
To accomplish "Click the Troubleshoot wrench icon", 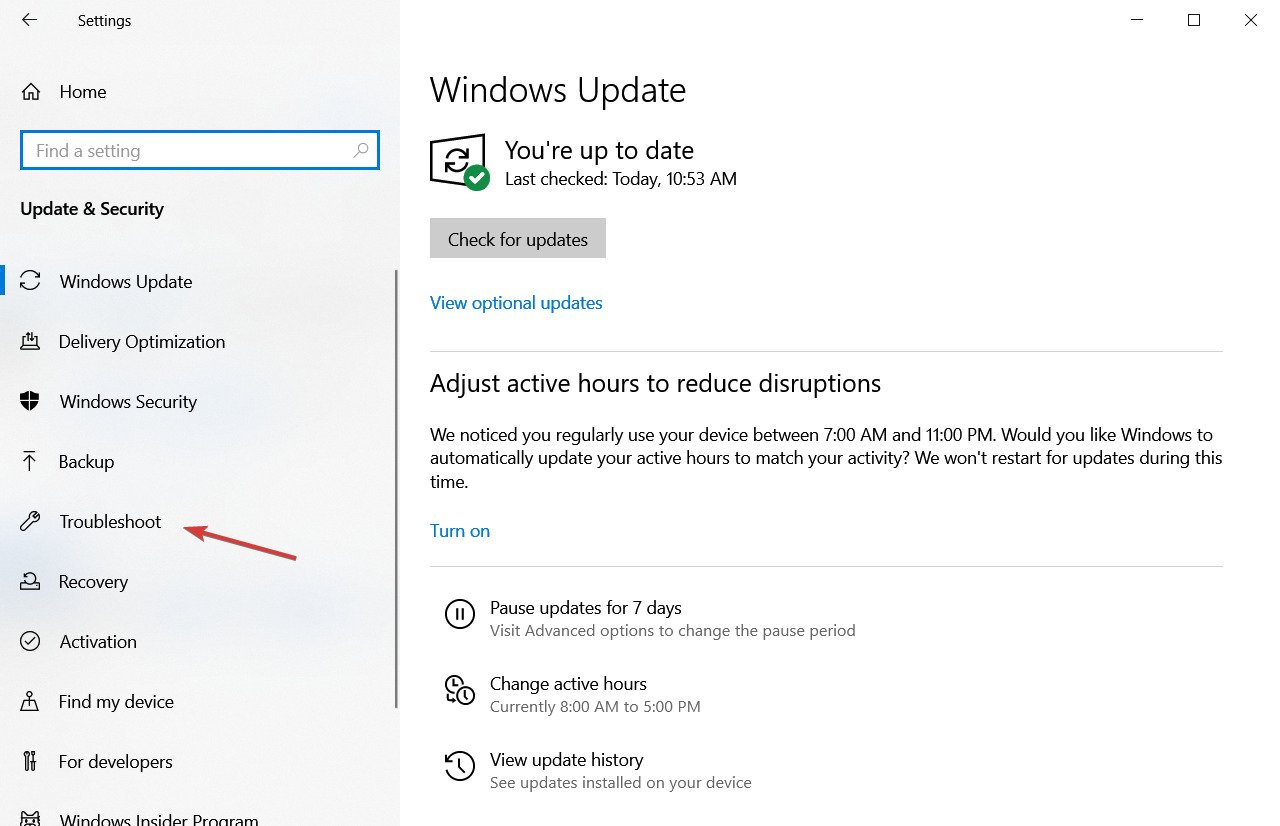I will (x=30, y=521).
